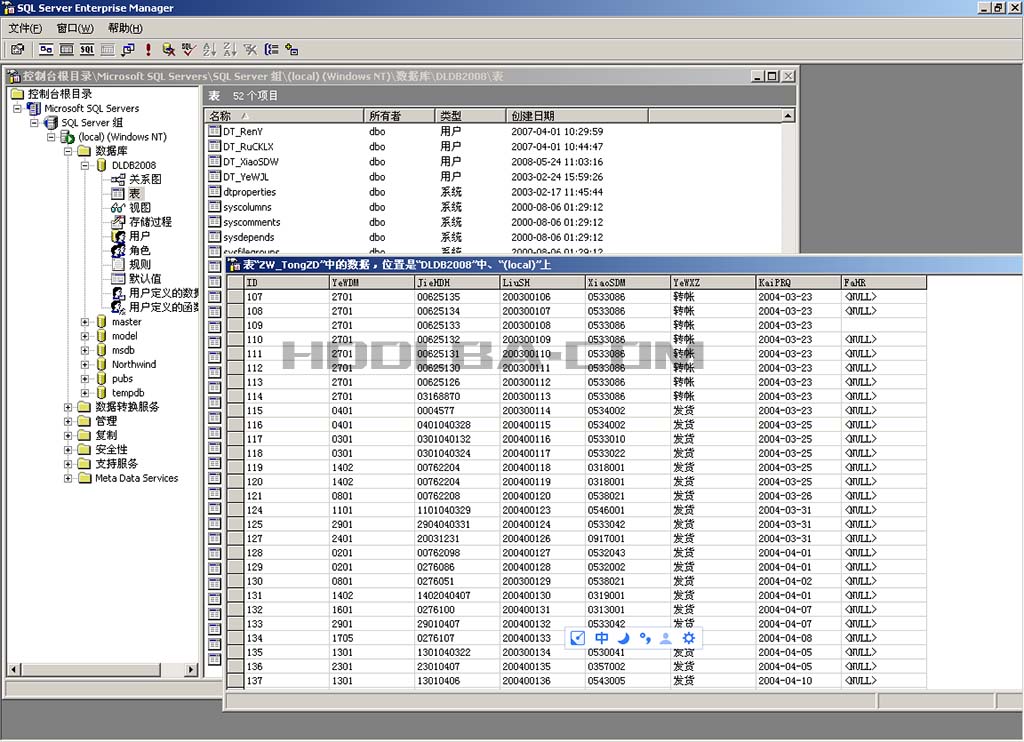The width and height of the screenshot is (1024, 742).
Task: Toggle IME half-moon width mode
Action: tap(624, 638)
